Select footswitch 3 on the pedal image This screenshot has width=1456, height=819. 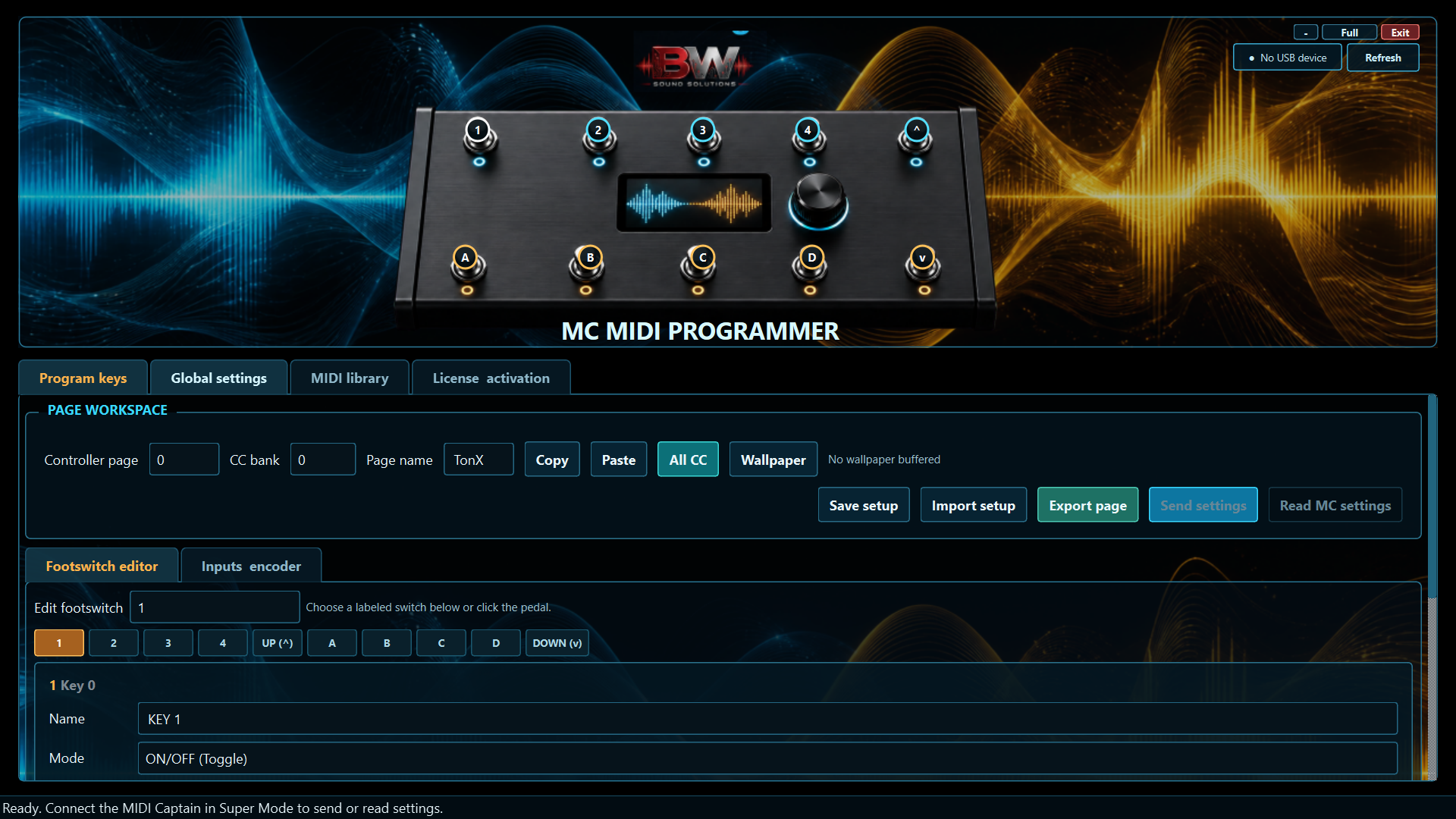703,130
